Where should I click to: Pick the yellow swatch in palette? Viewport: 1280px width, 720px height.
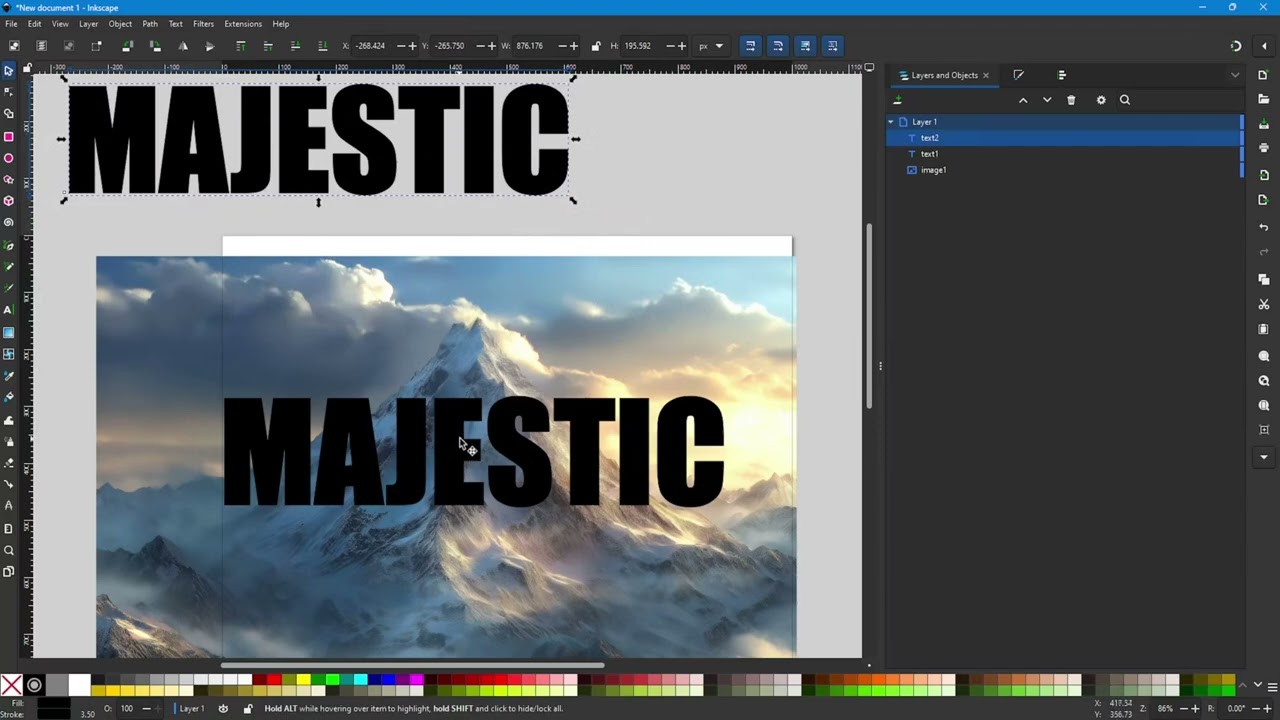click(303, 680)
